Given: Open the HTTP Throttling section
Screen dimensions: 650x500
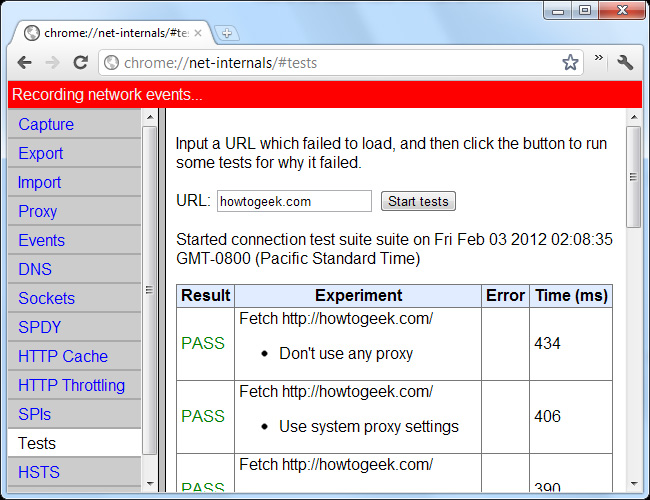Looking at the screenshot, I should pos(74,386).
